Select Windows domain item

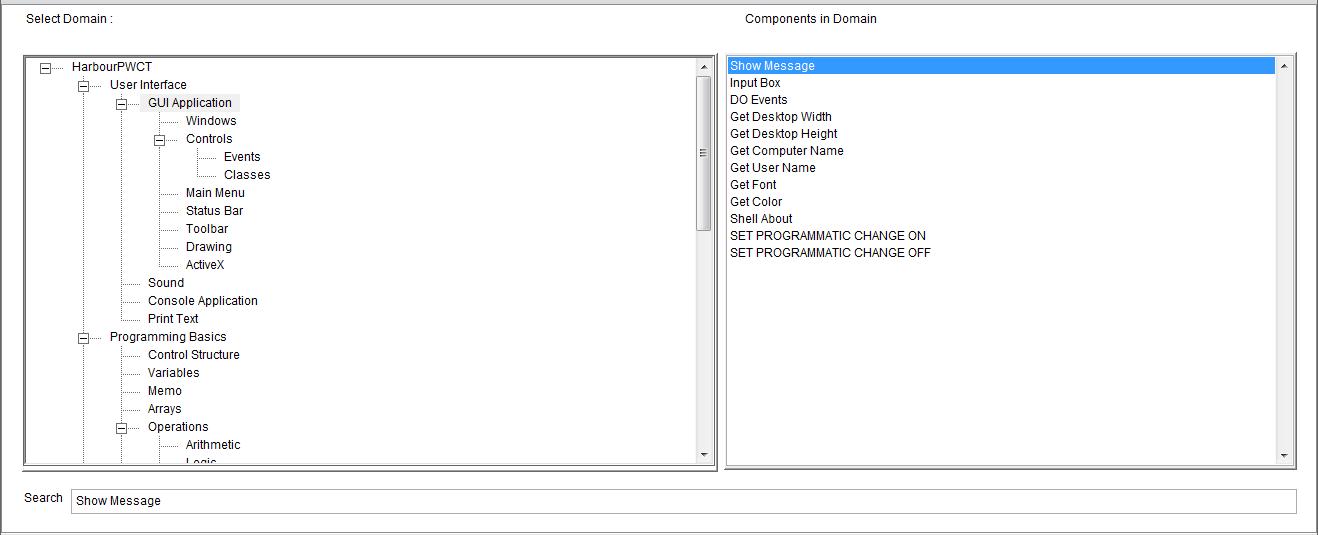click(x=211, y=121)
